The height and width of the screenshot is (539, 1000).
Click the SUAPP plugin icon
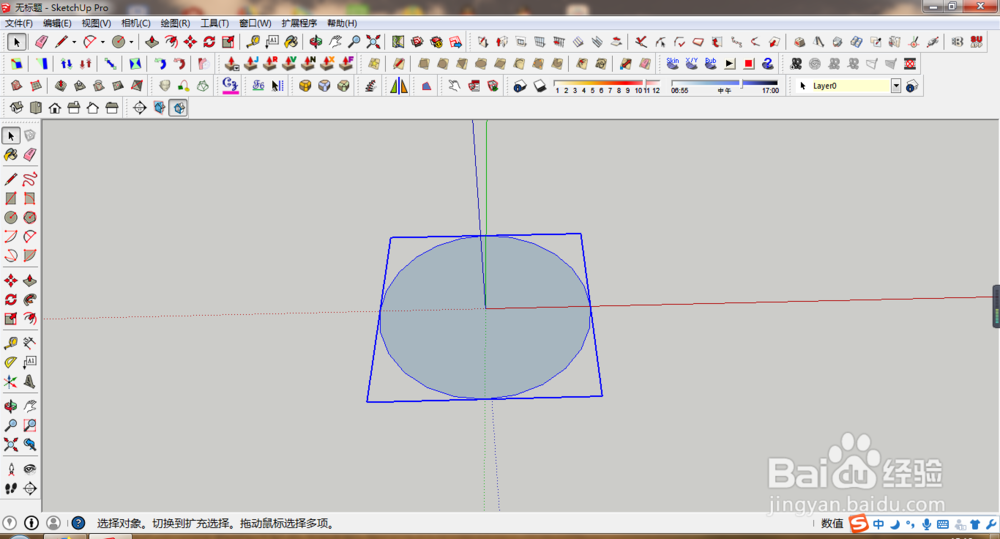point(976,42)
